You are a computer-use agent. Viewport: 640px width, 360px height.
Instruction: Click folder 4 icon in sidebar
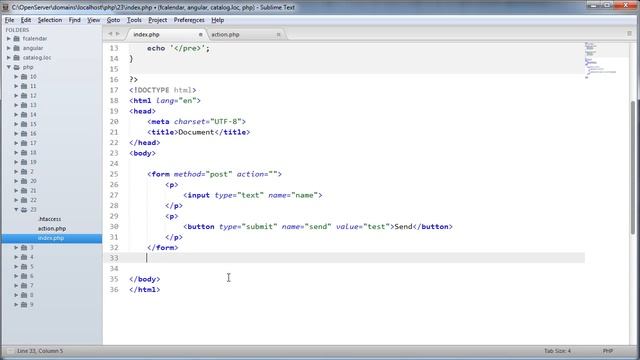24,257
